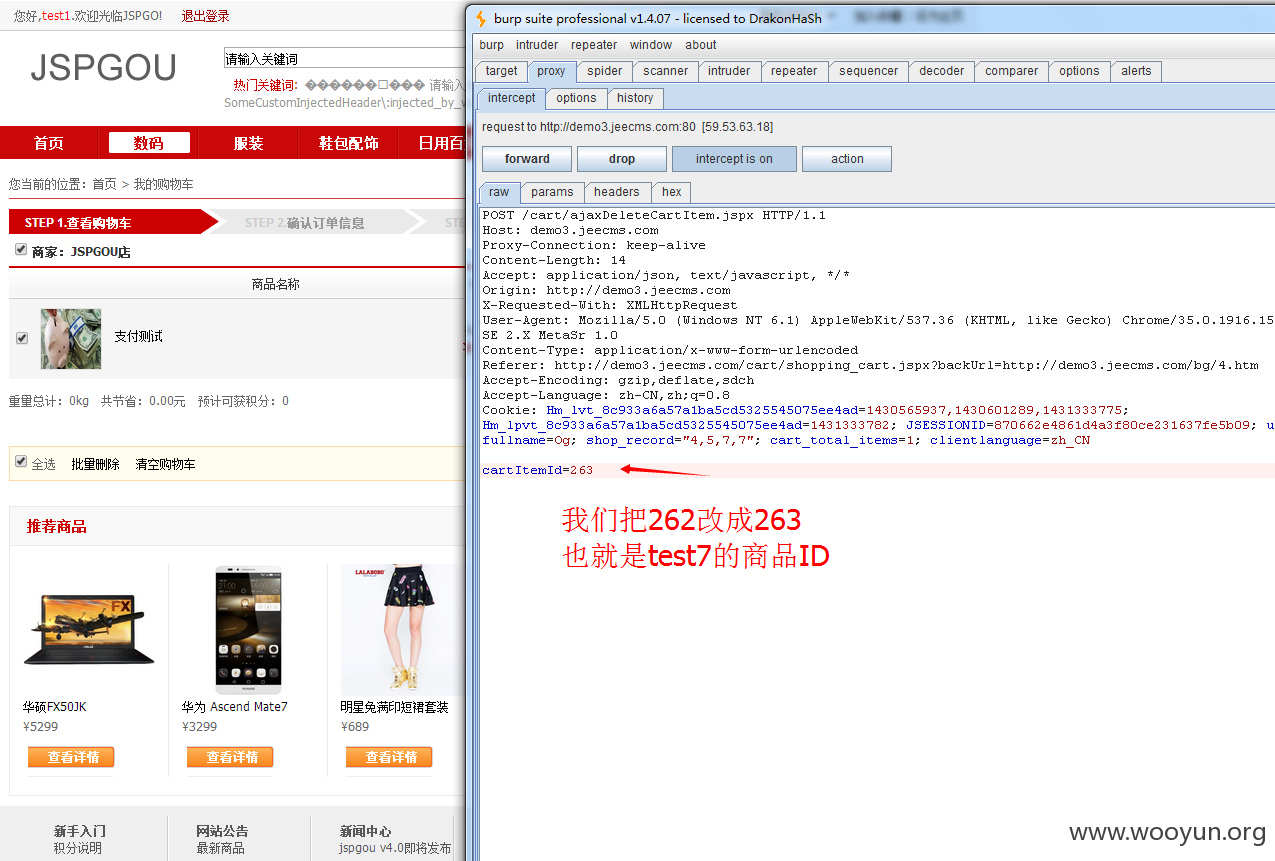Switch to the target tab
The height and width of the screenshot is (861, 1275).
pyautogui.click(x=502, y=71)
